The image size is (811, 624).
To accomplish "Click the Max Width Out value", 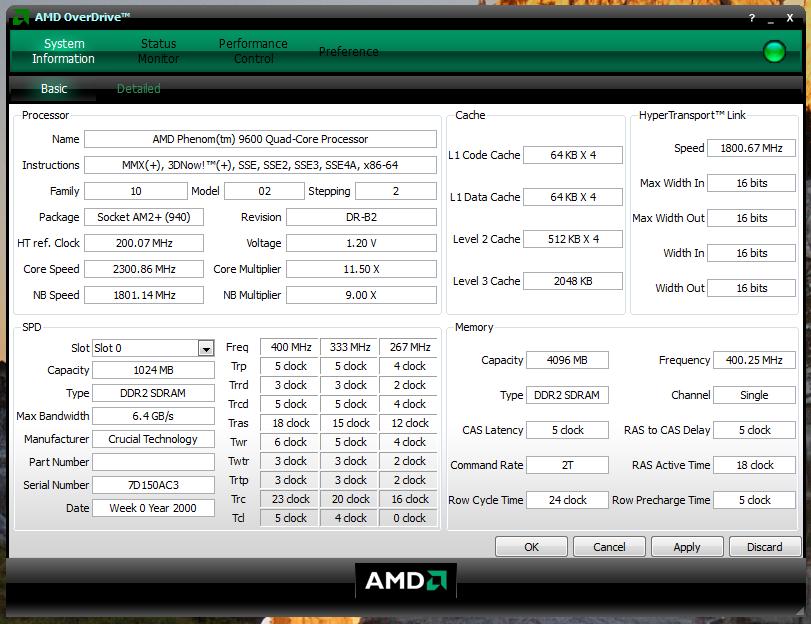I will point(751,218).
